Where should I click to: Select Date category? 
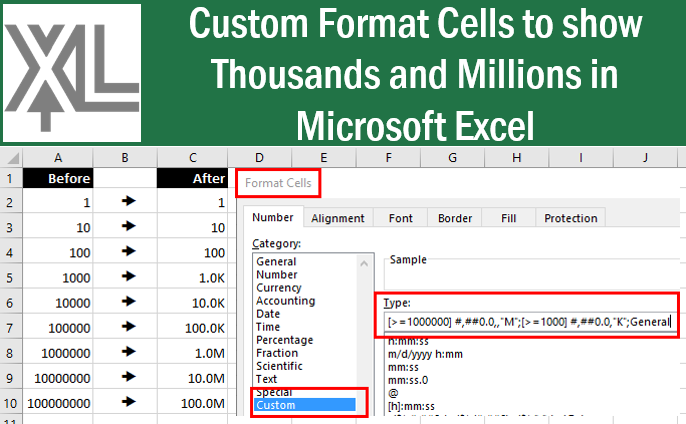[x=305, y=314]
